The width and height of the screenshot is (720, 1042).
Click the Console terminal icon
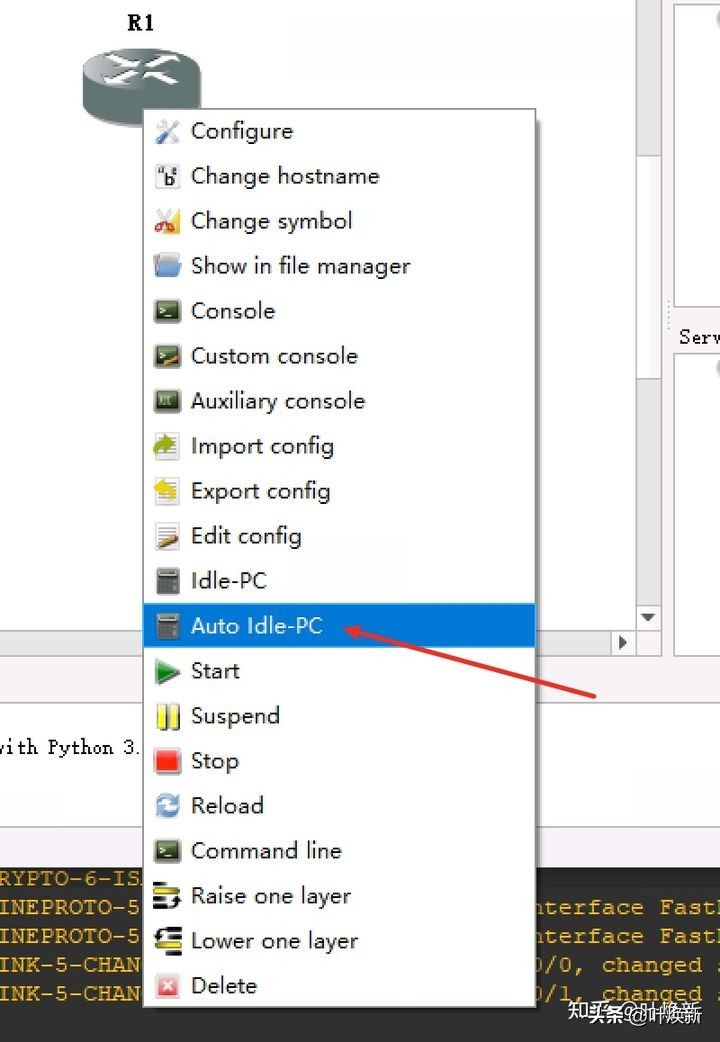[x=167, y=311]
